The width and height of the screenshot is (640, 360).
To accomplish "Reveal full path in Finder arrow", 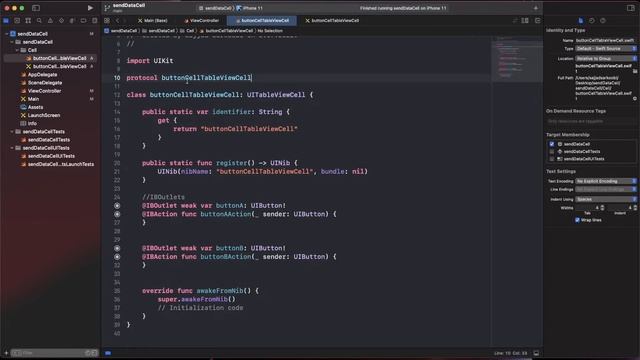I will [635, 98].
